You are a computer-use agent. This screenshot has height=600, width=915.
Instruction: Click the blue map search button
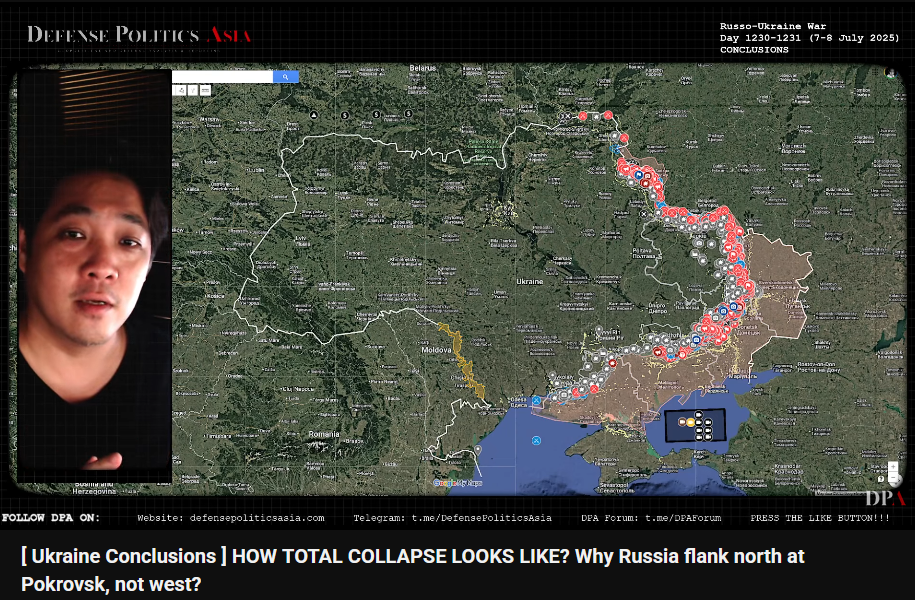pos(286,76)
